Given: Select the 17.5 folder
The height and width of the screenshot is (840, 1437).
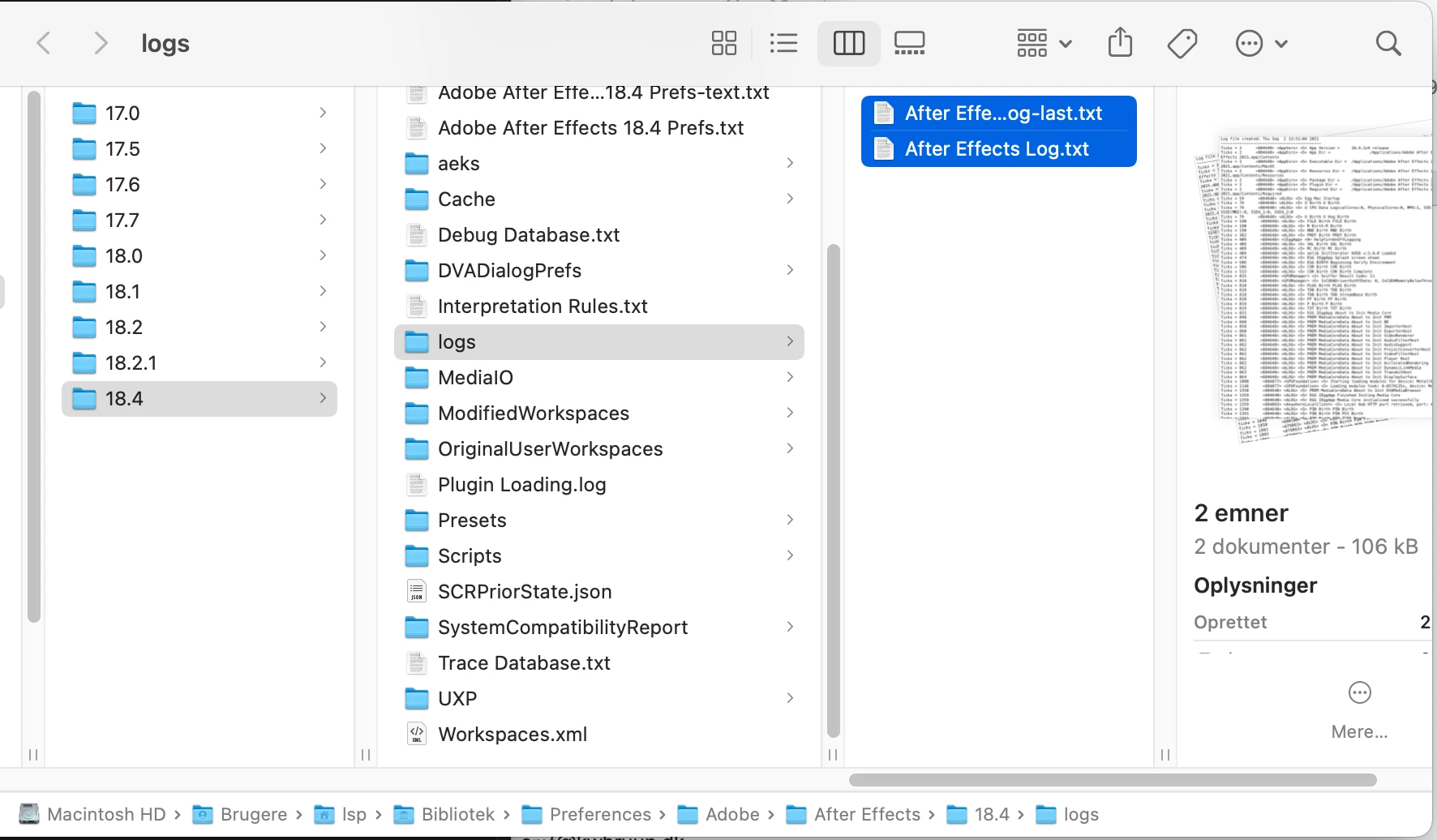Looking at the screenshot, I should tap(199, 149).
